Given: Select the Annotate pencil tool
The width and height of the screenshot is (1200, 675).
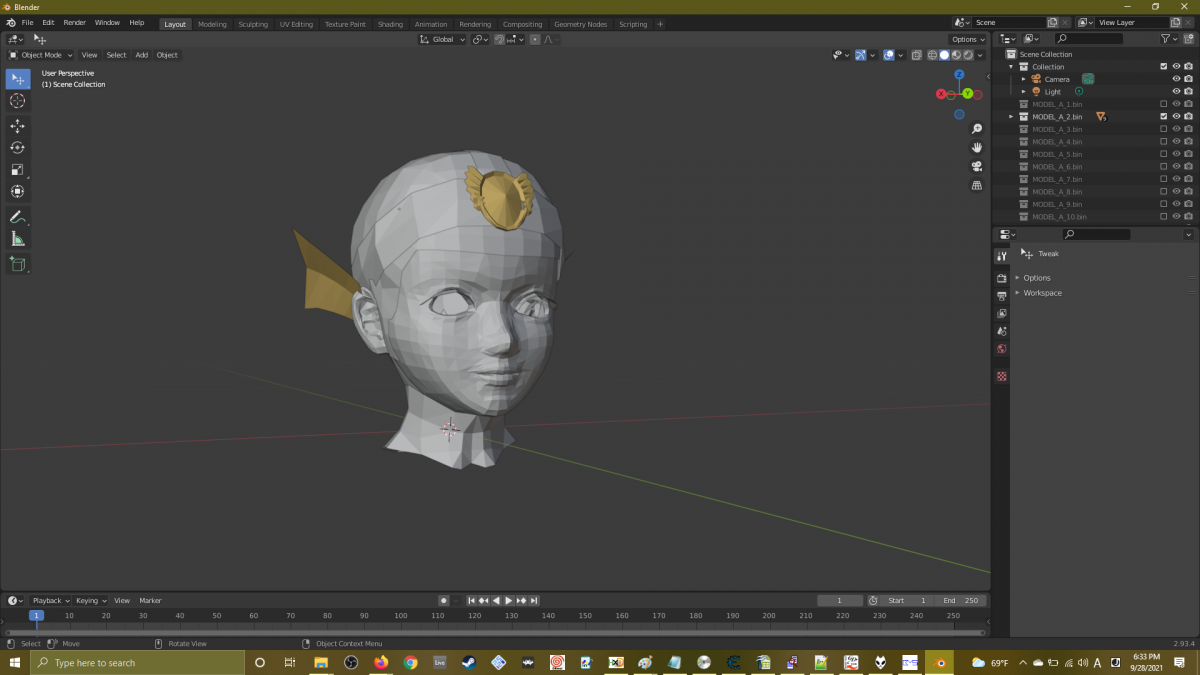Looking at the screenshot, I should 18,217.
